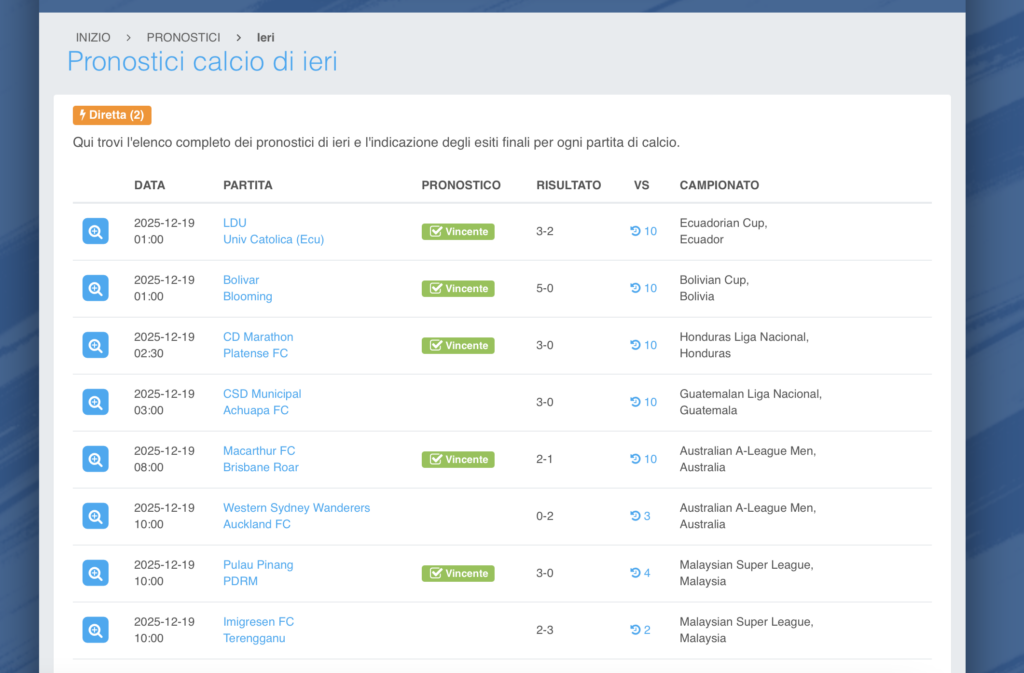This screenshot has width=1024, height=673.
Task: Click the Diretta (2) live badge
Action: click(112, 115)
